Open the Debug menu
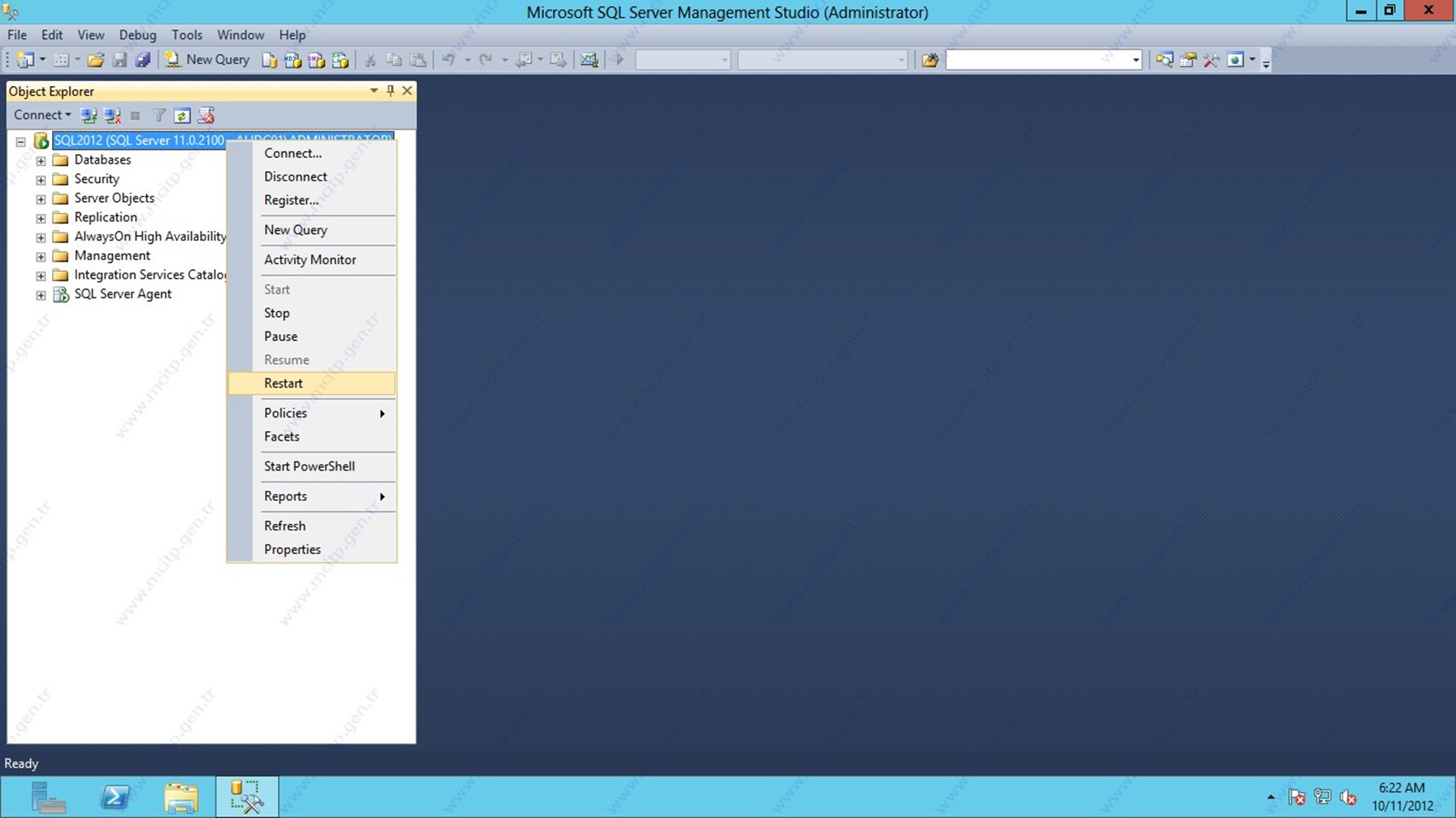 pyautogui.click(x=137, y=35)
